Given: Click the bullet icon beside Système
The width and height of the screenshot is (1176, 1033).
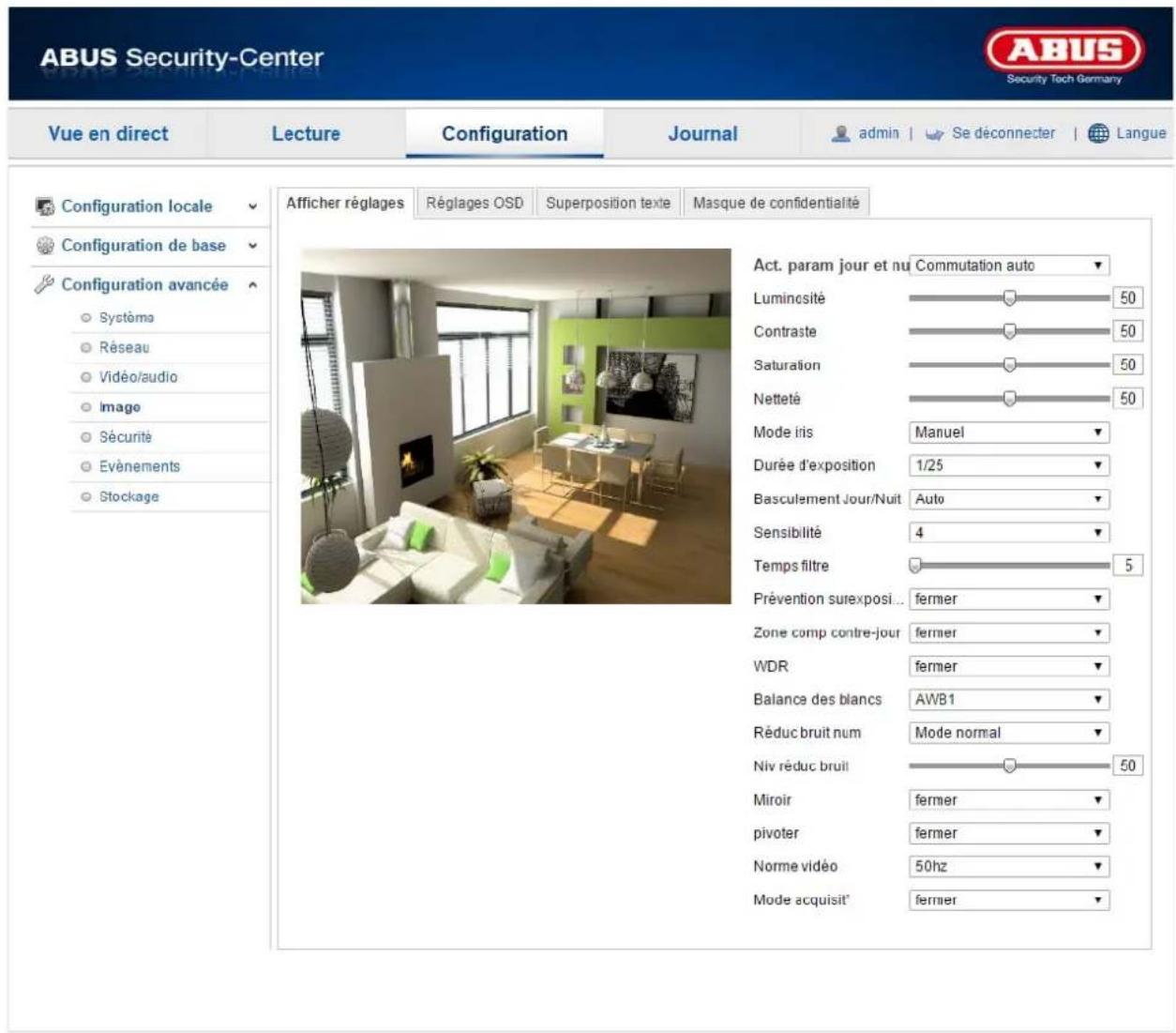Looking at the screenshot, I should 86,318.
